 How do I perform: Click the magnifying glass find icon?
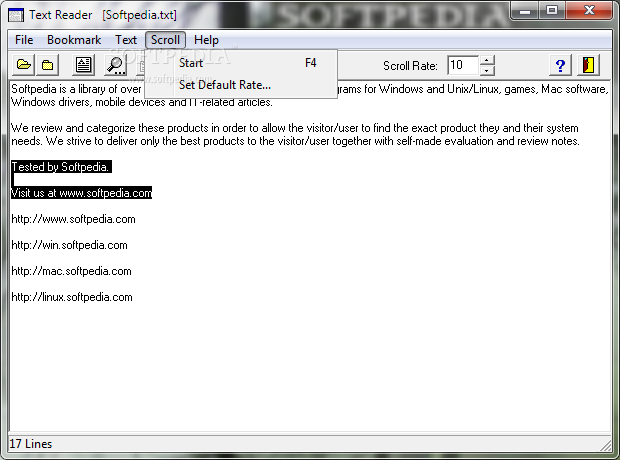pos(115,65)
